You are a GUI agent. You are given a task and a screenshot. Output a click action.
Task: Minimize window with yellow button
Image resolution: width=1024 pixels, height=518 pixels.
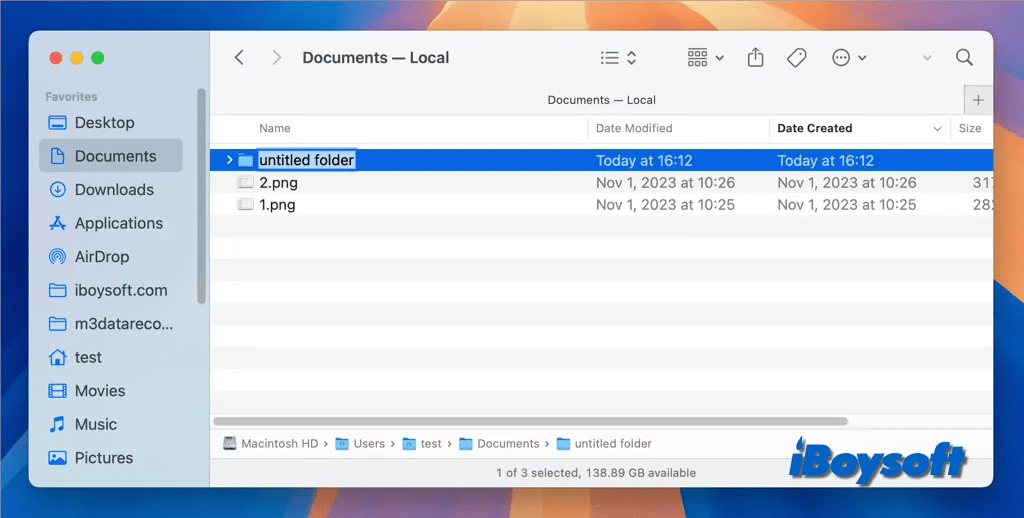click(x=77, y=58)
